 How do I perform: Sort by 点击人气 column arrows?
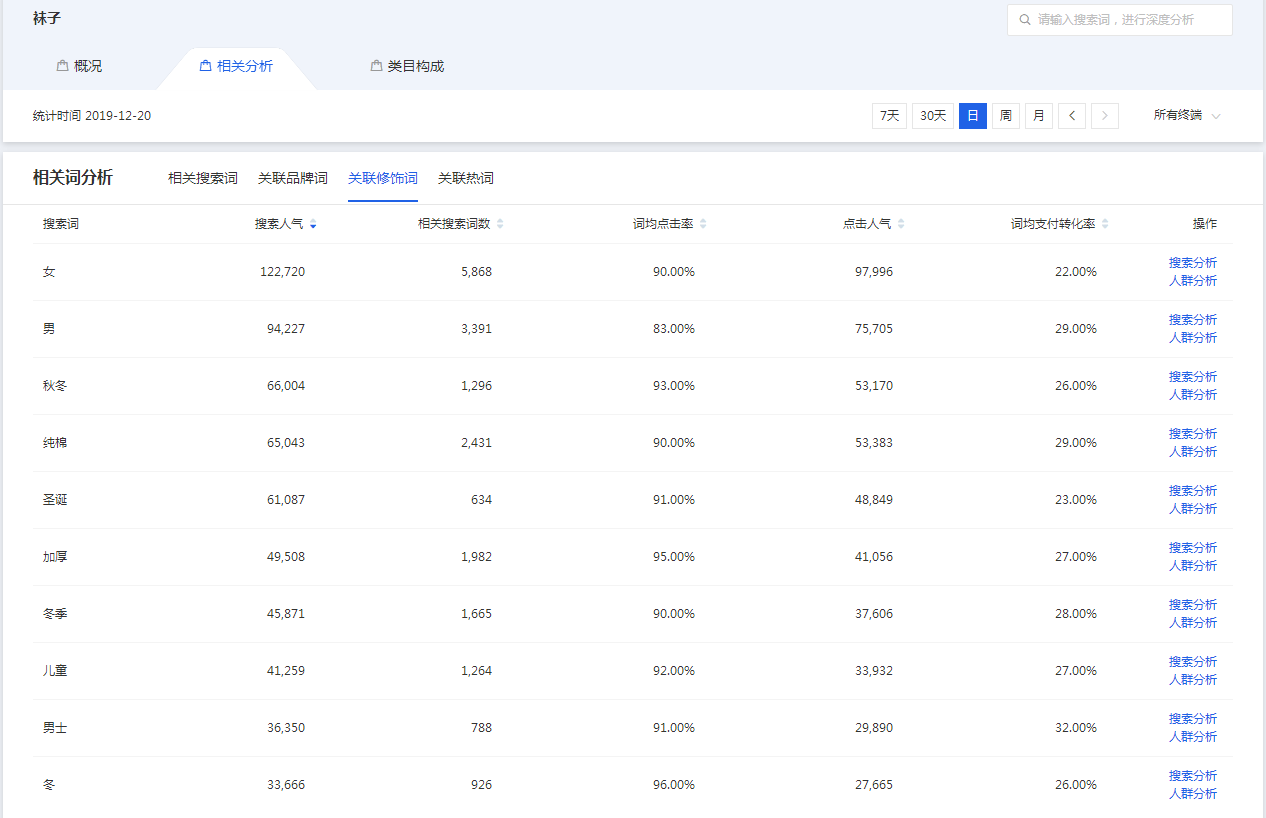[x=901, y=225]
